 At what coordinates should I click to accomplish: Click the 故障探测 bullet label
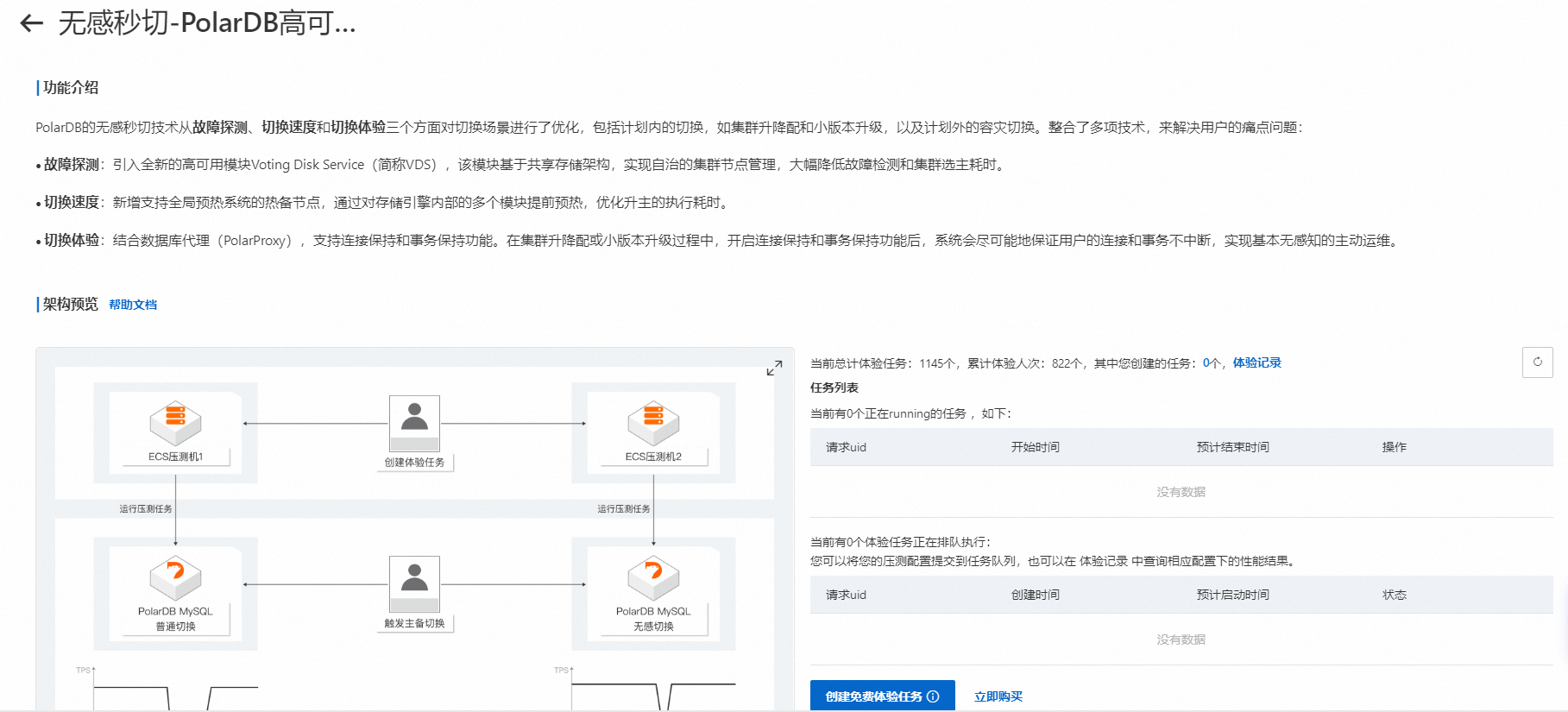(72, 165)
